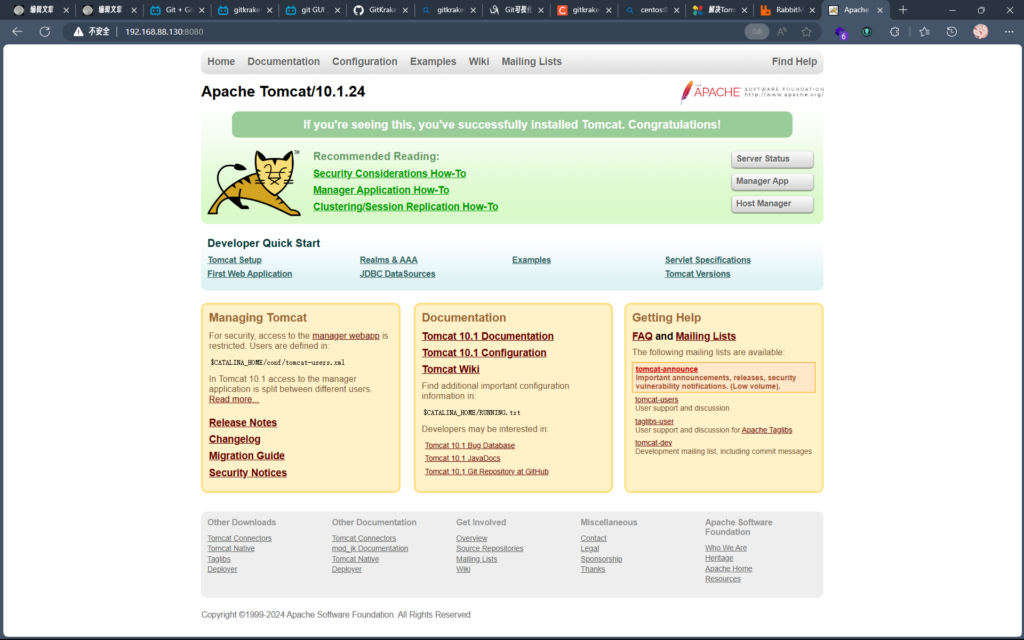Close the GitHub GitKraken tab
Image resolution: width=1024 pixels, height=640 pixels.
pyautogui.click(x=405, y=10)
